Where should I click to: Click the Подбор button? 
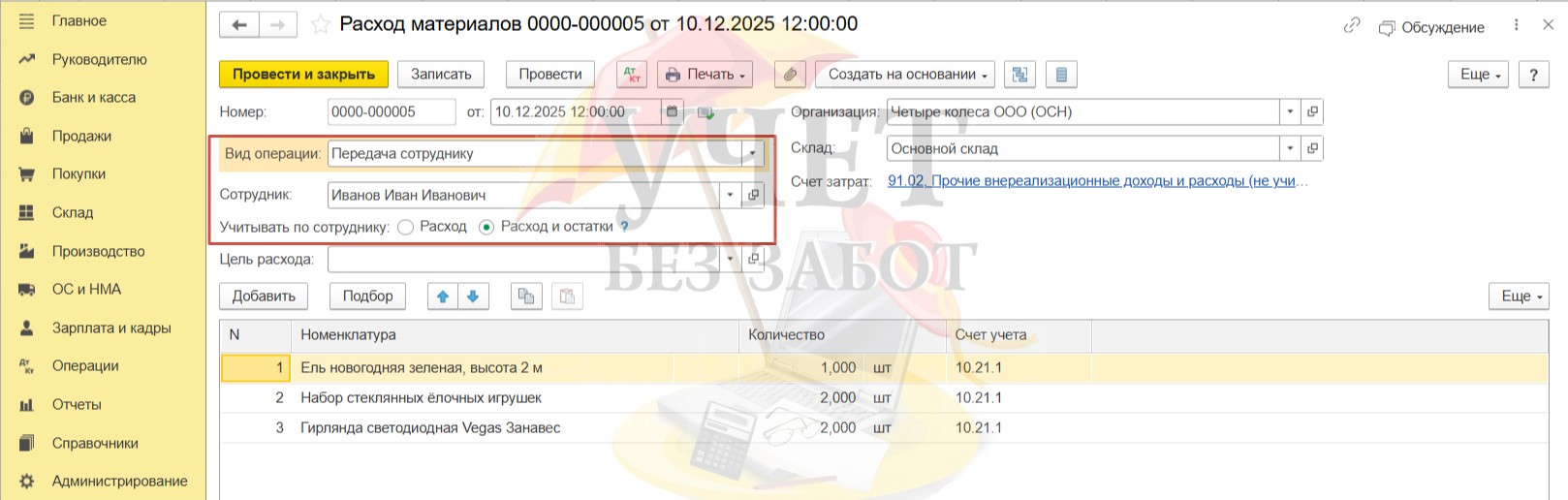click(x=367, y=297)
